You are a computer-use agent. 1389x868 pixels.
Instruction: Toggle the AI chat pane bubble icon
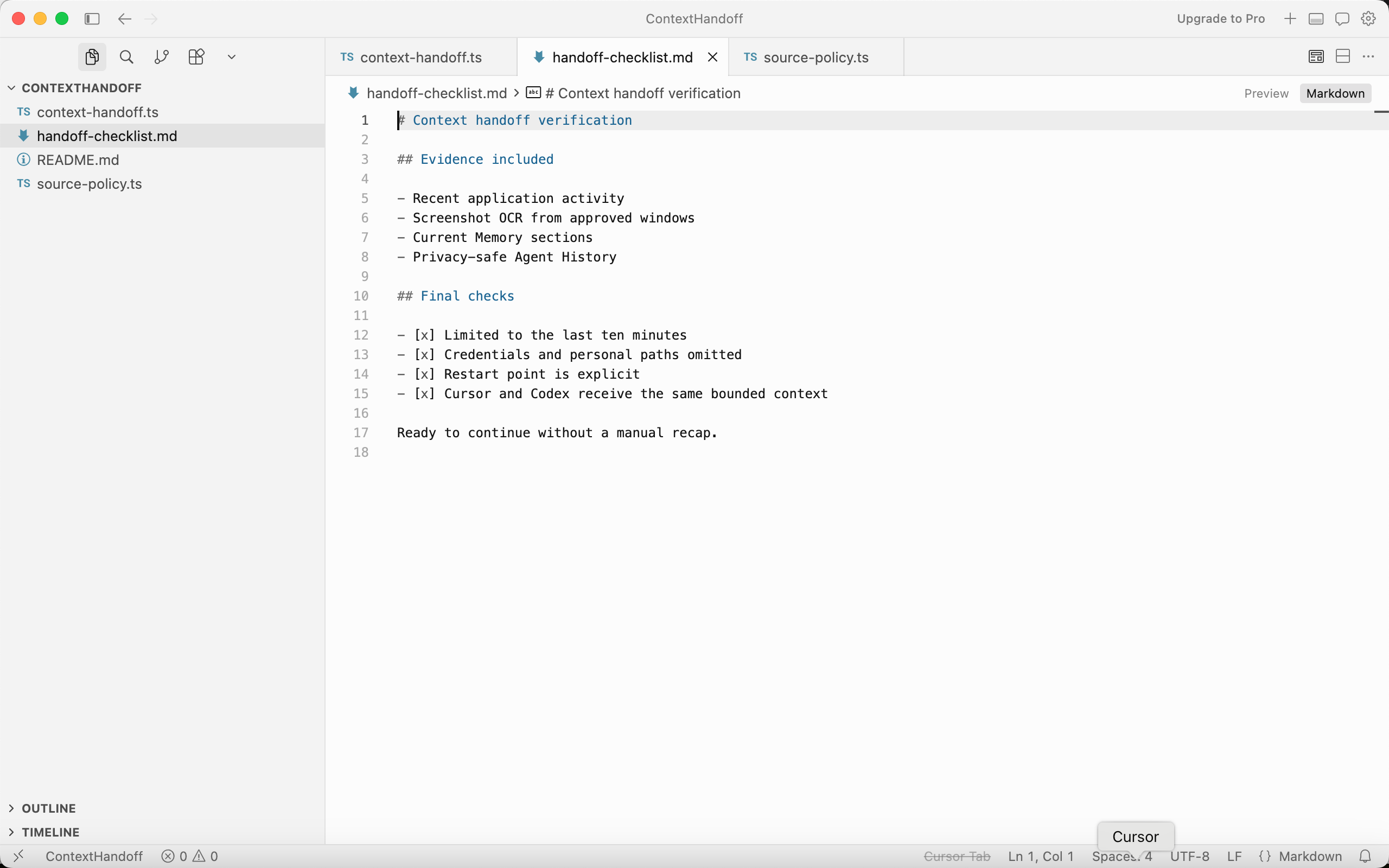pos(1342,19)
